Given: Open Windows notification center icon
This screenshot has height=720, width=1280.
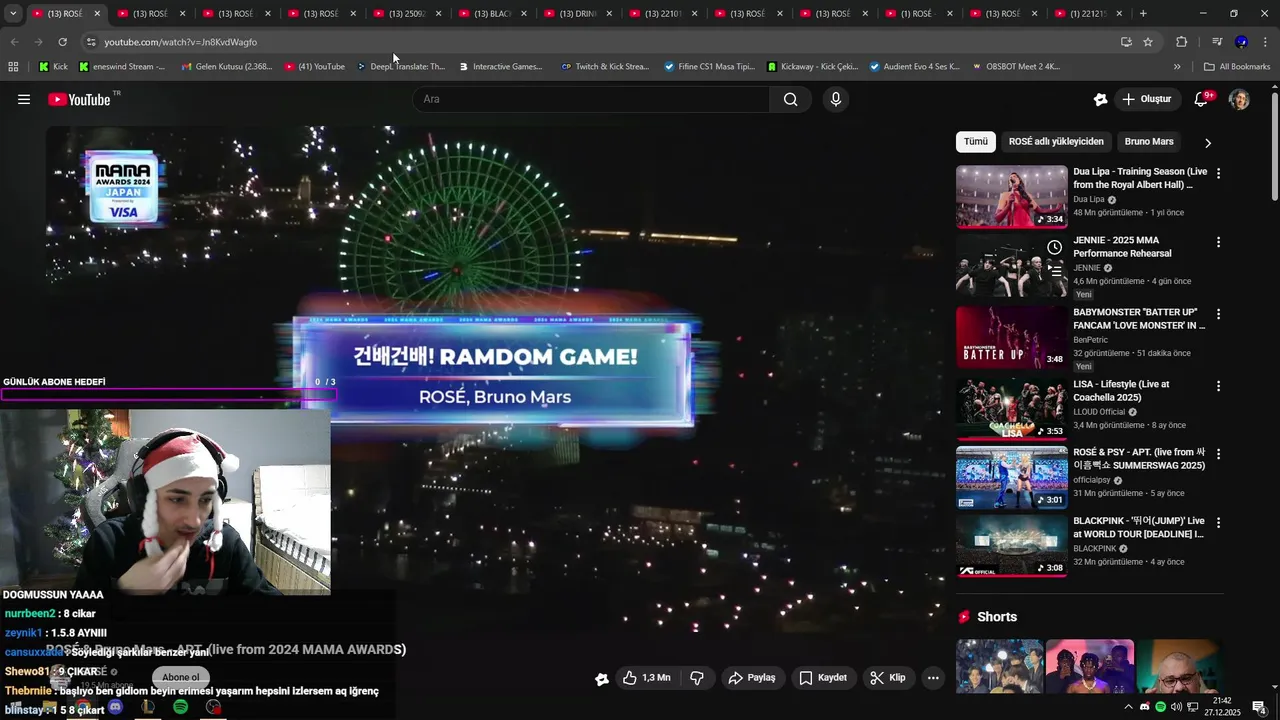Looking at the screenshot, I should [x=1259, y=707].
